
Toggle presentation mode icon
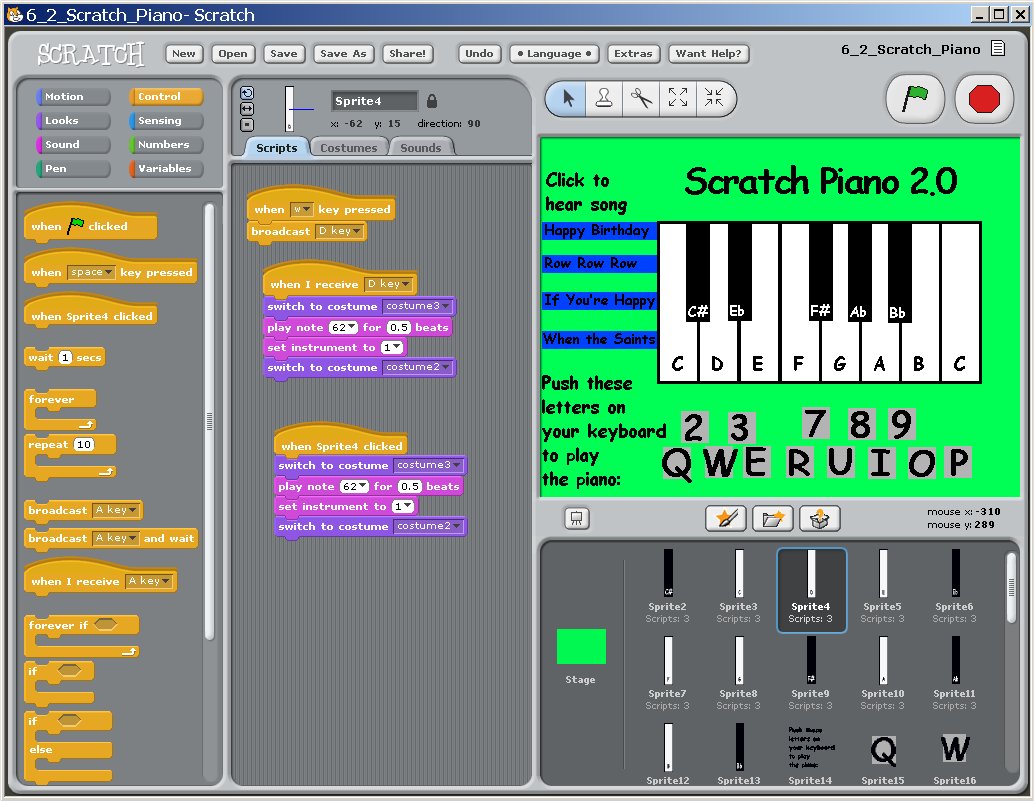coord(576,519)
